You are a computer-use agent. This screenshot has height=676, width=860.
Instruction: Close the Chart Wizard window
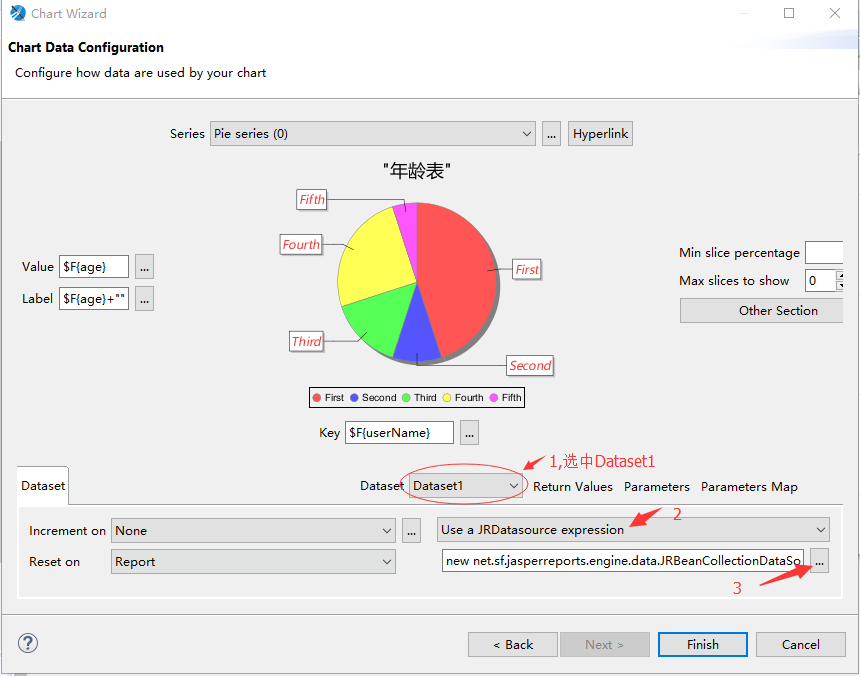pos(835,13)
